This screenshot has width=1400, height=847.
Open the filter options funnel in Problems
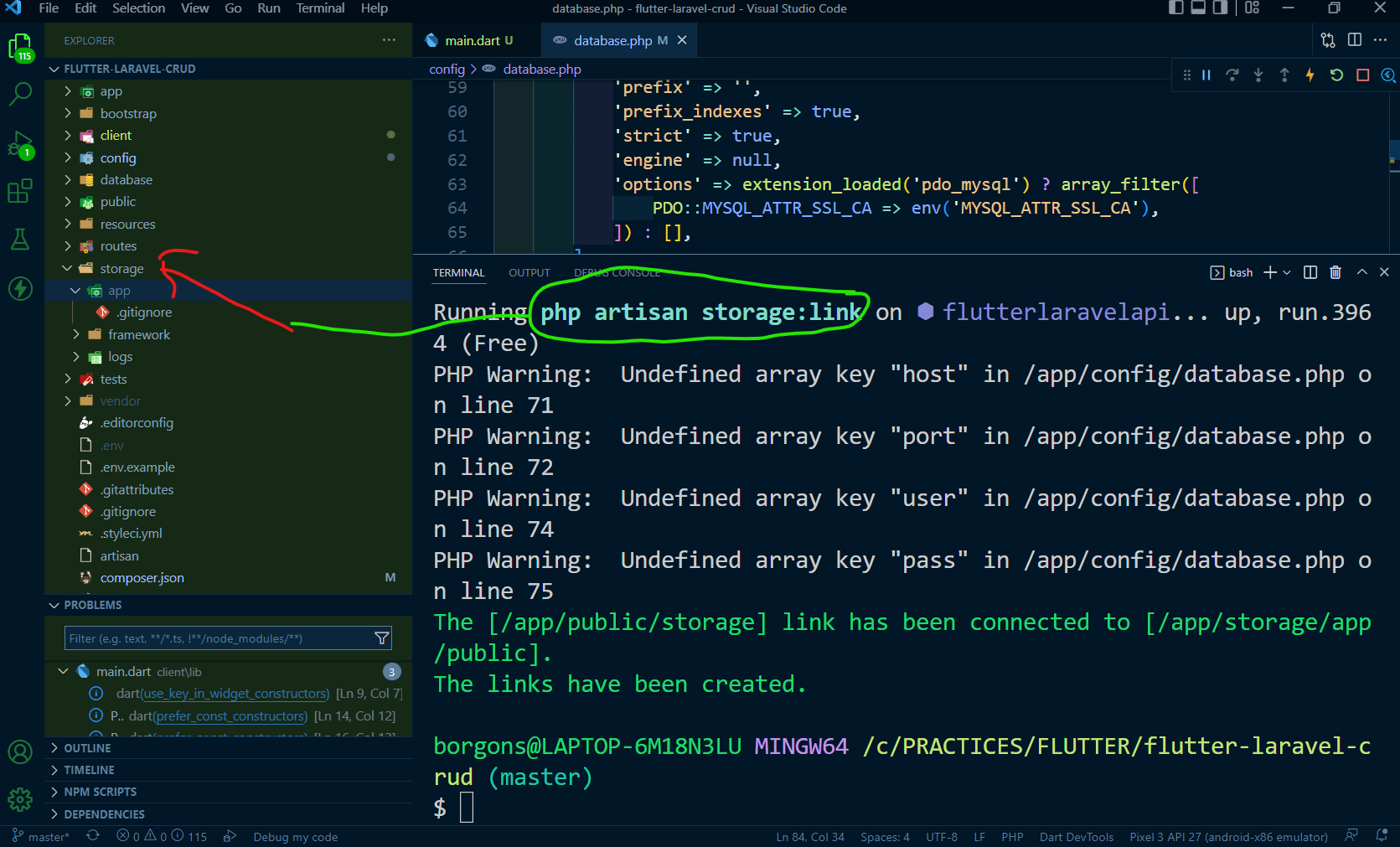(382, 638)
